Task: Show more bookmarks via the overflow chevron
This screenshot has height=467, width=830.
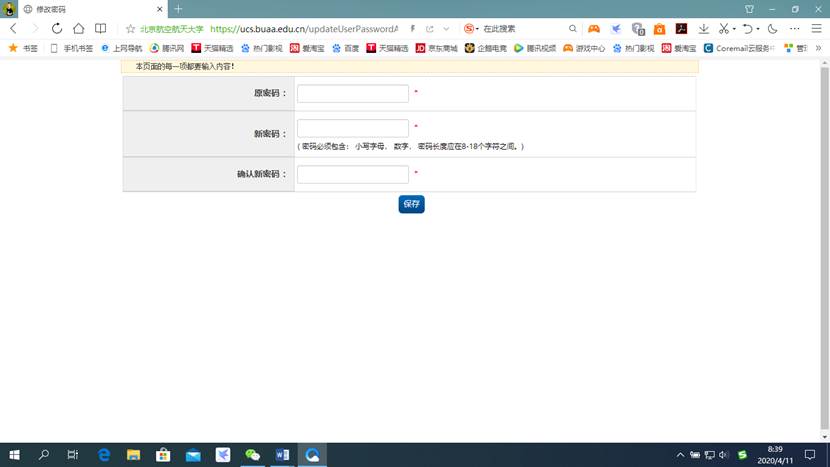Action: point(818,48)
